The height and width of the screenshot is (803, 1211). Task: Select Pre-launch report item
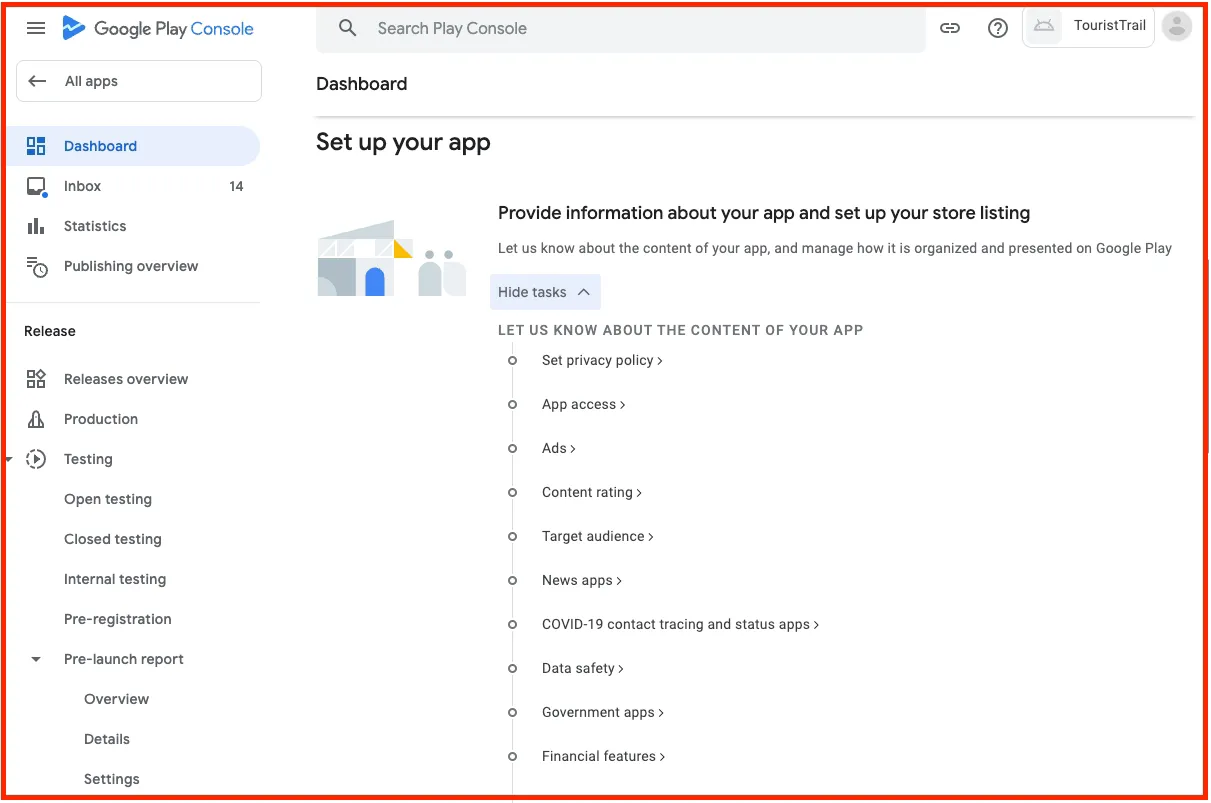(x=124, y=659)
